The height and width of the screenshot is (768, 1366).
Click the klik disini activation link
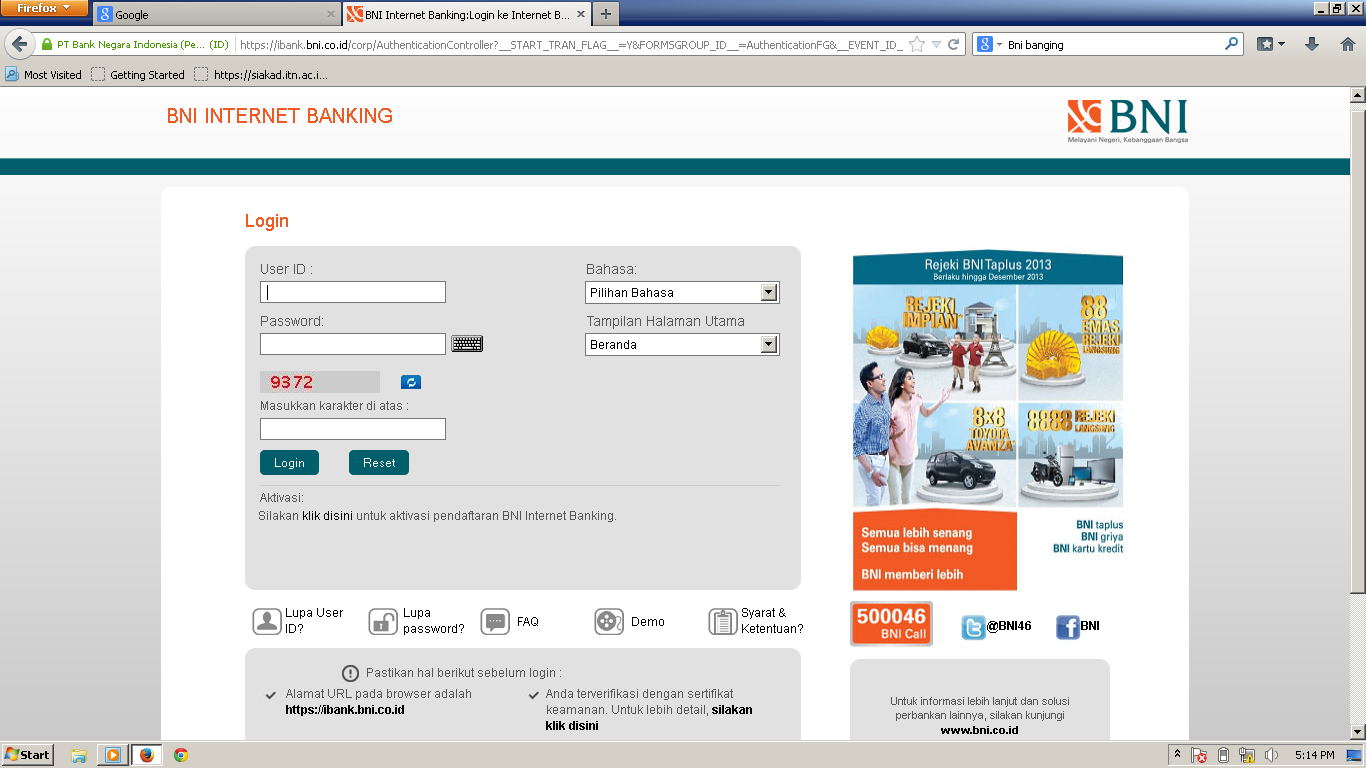327,516
